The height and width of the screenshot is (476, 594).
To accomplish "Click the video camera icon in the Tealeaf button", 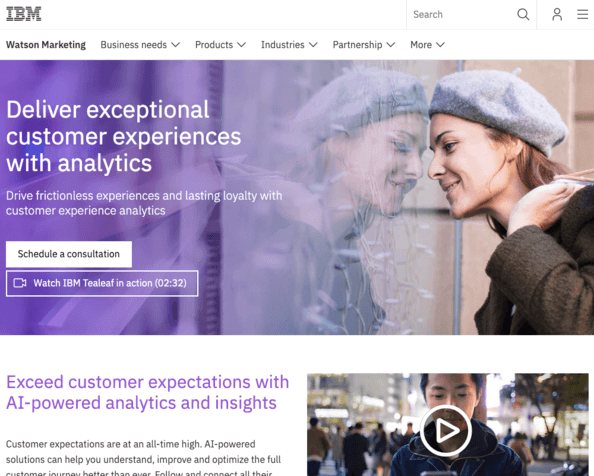I will [x=20, y=283].
